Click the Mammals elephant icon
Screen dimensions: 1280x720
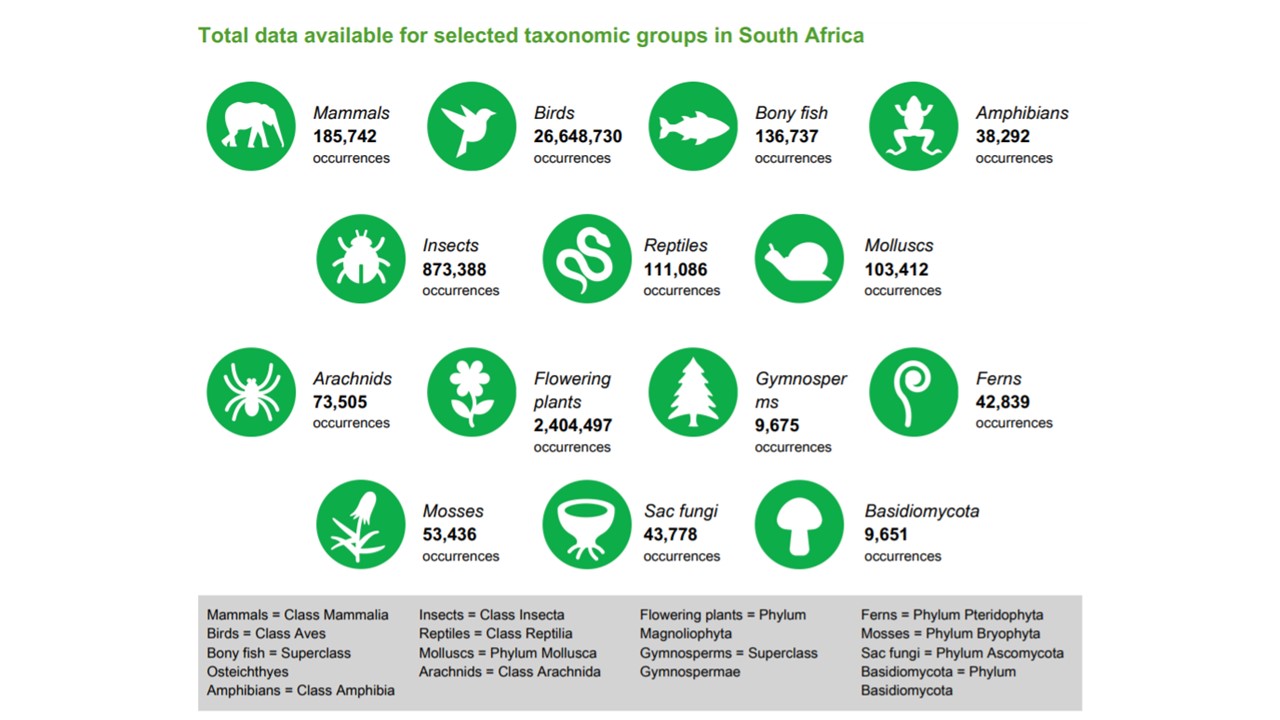(x=251, y=127)
